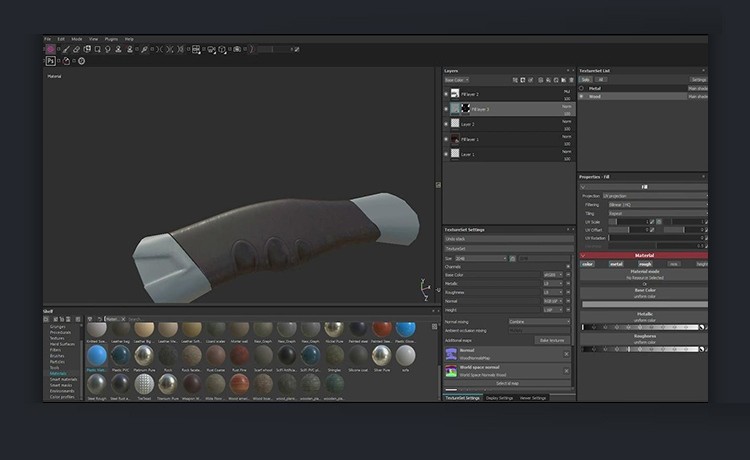This screenshot has height=460, width=750.
Task: Click the Undo stack bar
Action: (x=509, y=239)
